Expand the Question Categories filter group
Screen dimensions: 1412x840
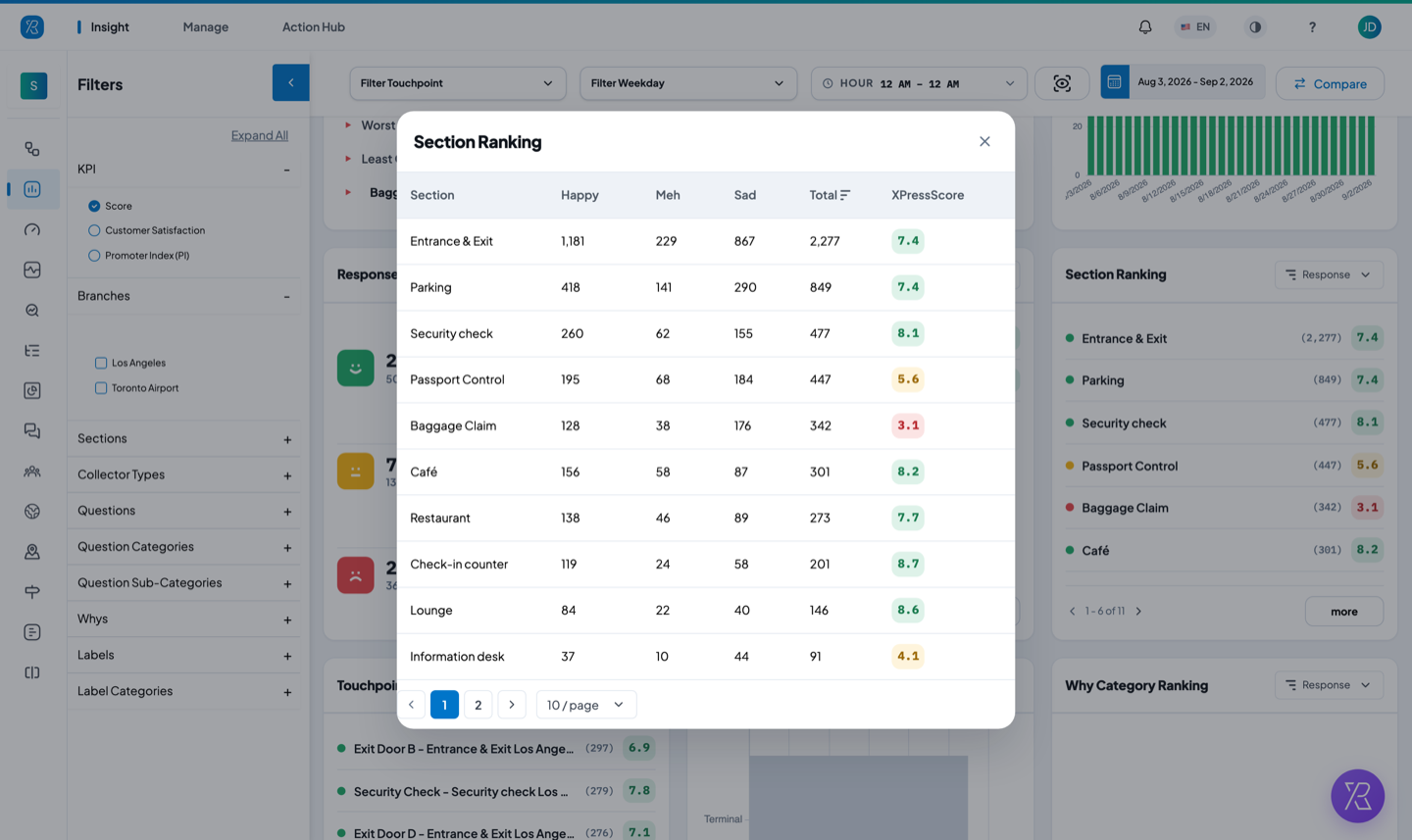(x=287, y=548)
